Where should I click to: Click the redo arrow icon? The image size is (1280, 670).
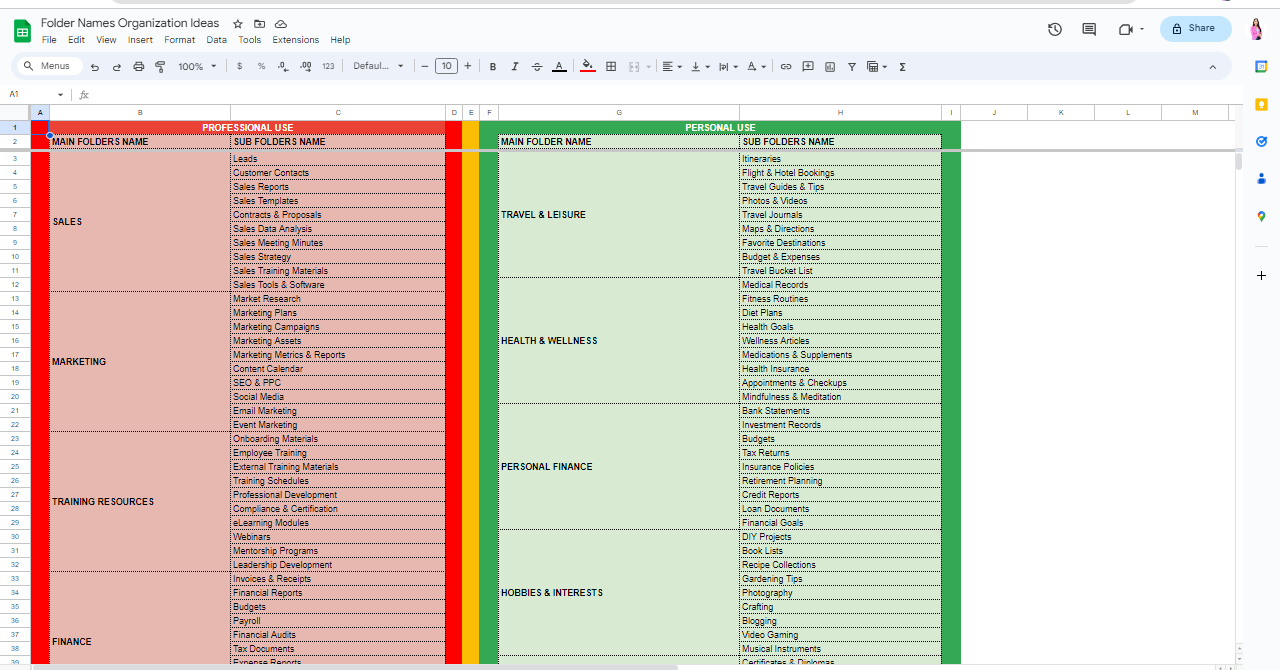coord(117,67)
